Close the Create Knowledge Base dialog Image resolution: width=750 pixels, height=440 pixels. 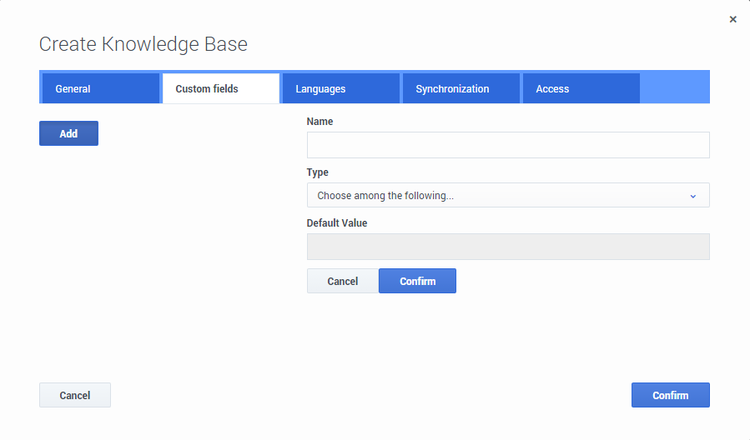pos(733,19)
